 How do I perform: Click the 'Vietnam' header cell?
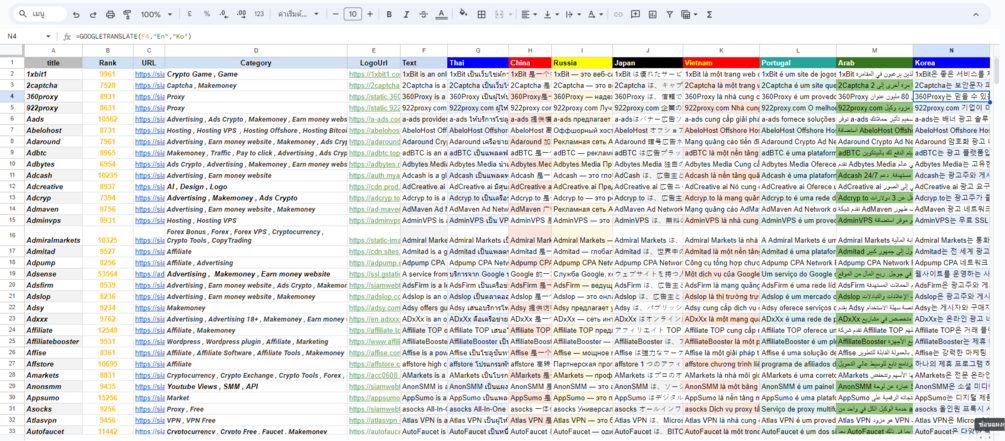(722, 63)
